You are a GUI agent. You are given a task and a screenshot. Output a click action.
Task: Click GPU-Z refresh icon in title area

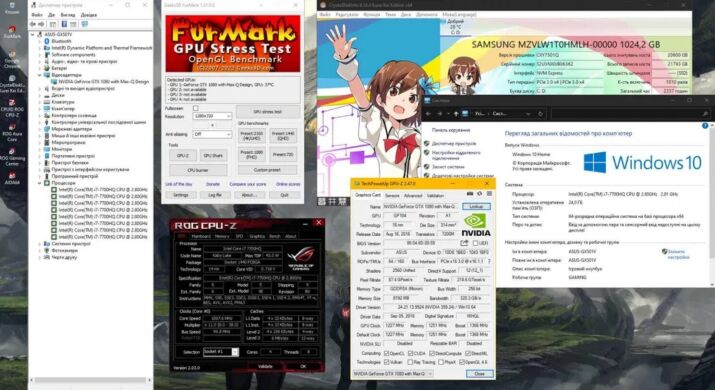point(479,194)
